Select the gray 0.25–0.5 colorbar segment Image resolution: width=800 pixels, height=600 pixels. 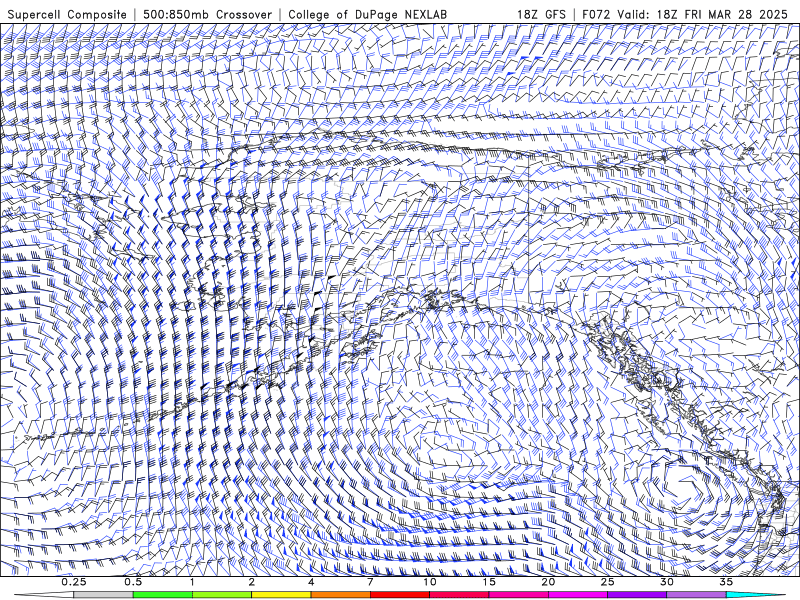point(104,595)
